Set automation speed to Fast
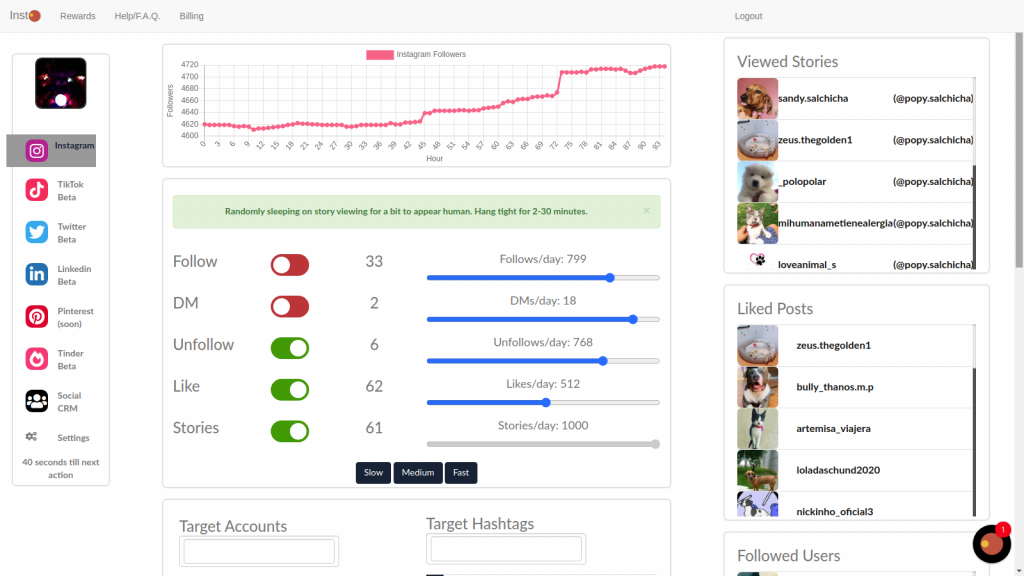 (461, 472)
